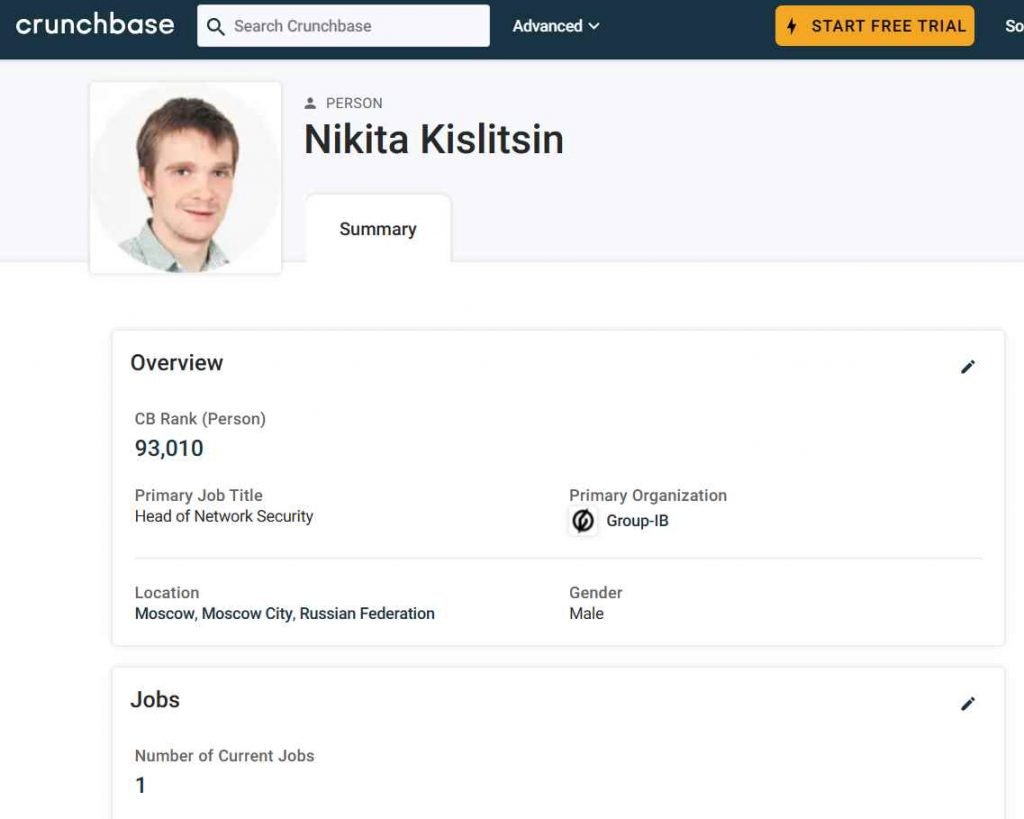The width and height of the screenshot is (1024, 819).
Task: Edit the Overview section pencil icon
Action: 968,367
